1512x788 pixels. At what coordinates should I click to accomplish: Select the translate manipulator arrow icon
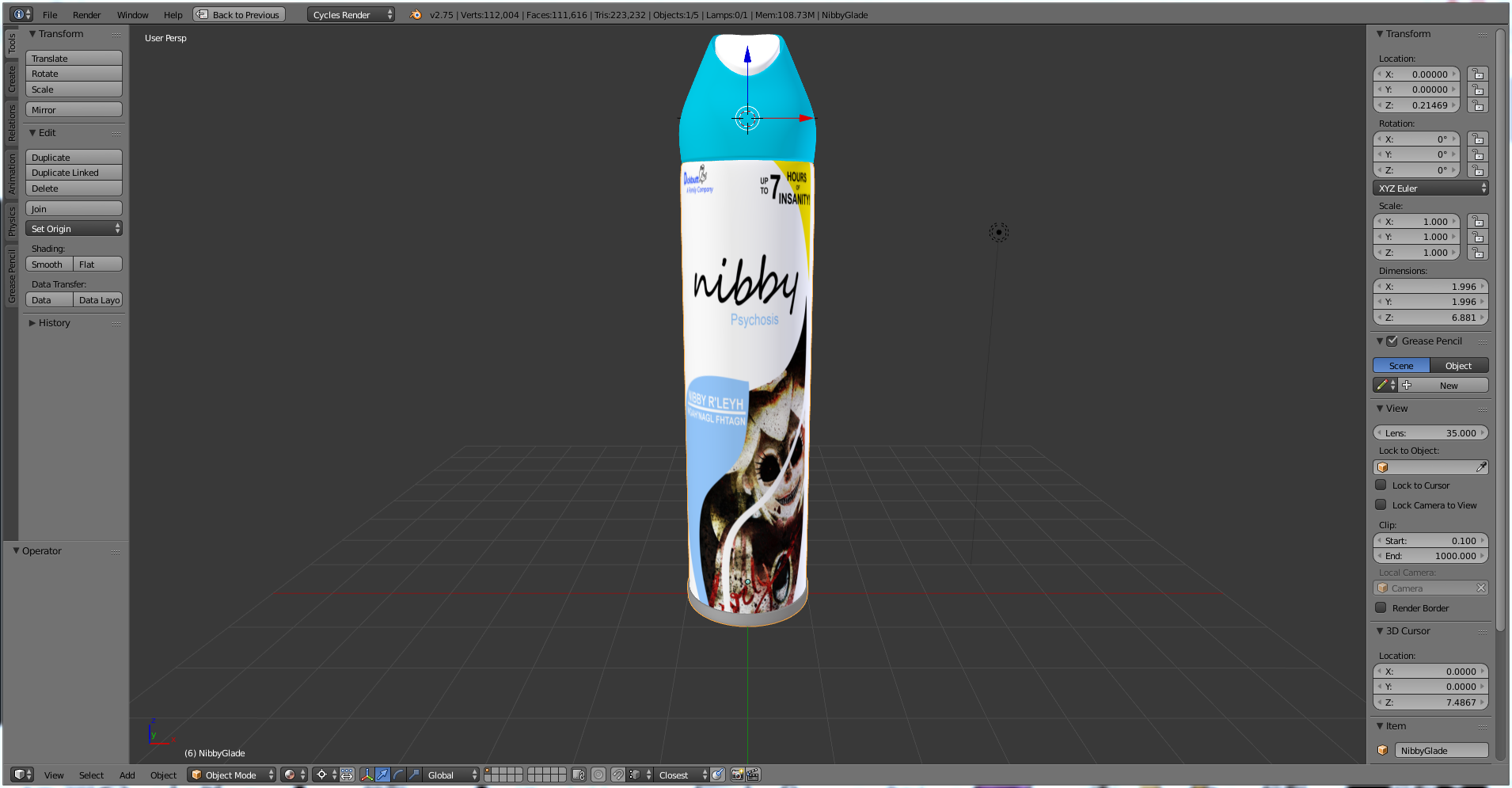click(382, 775)
